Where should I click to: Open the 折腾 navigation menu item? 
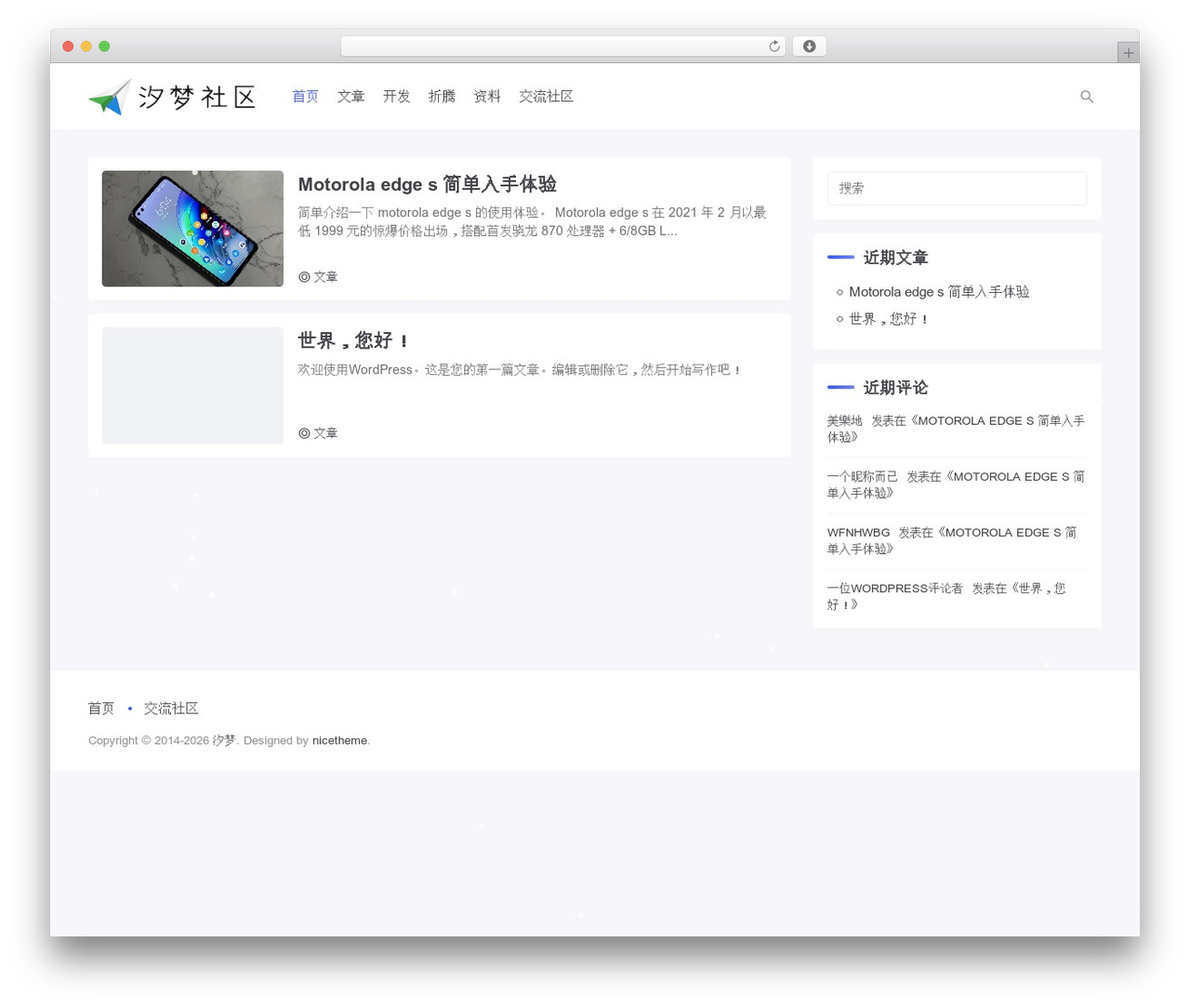pos(443,97)
